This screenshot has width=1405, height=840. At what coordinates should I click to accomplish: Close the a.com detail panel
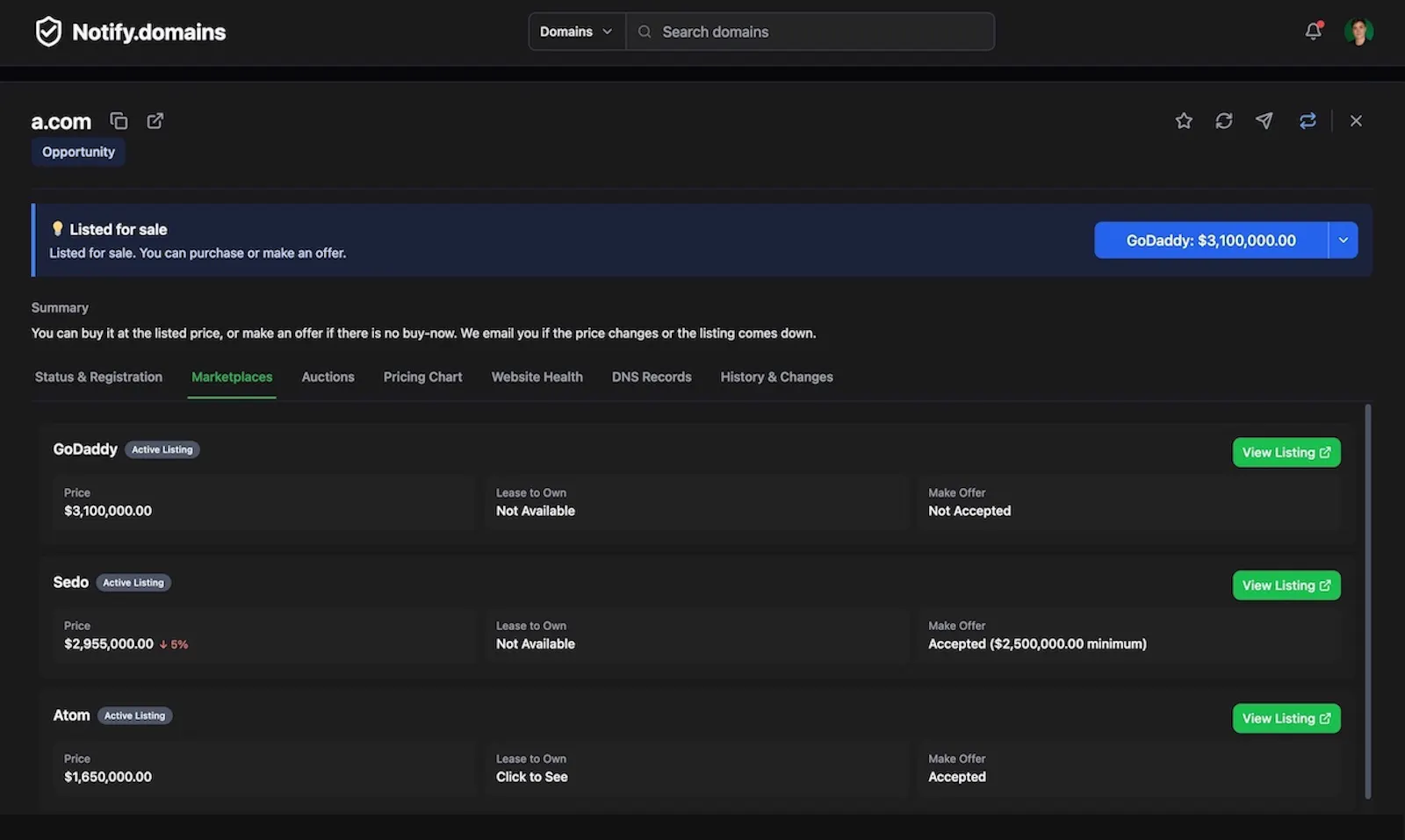1356,121
